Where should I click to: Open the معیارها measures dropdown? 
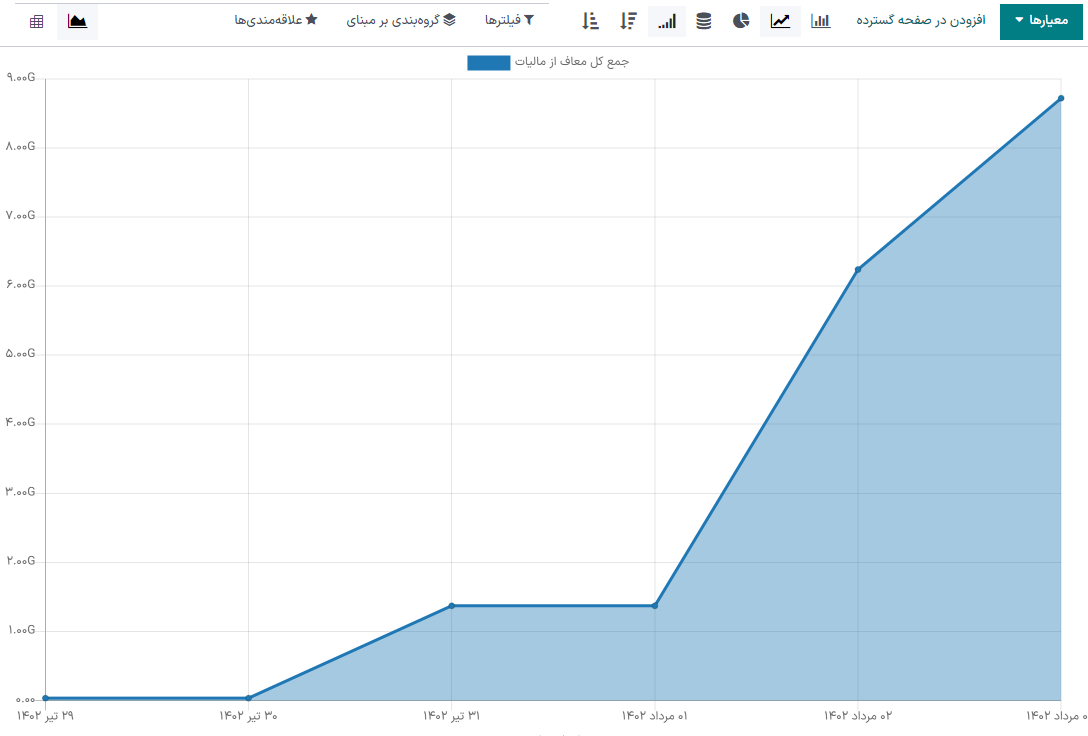pos(1040,21)
